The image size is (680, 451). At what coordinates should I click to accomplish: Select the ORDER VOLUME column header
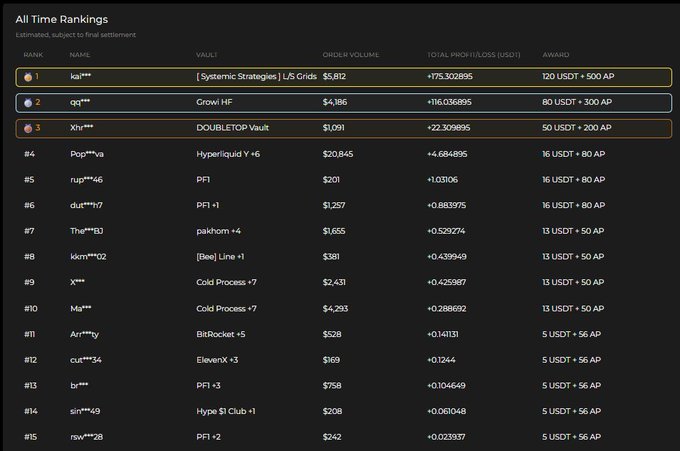click(x=351, y=55)
